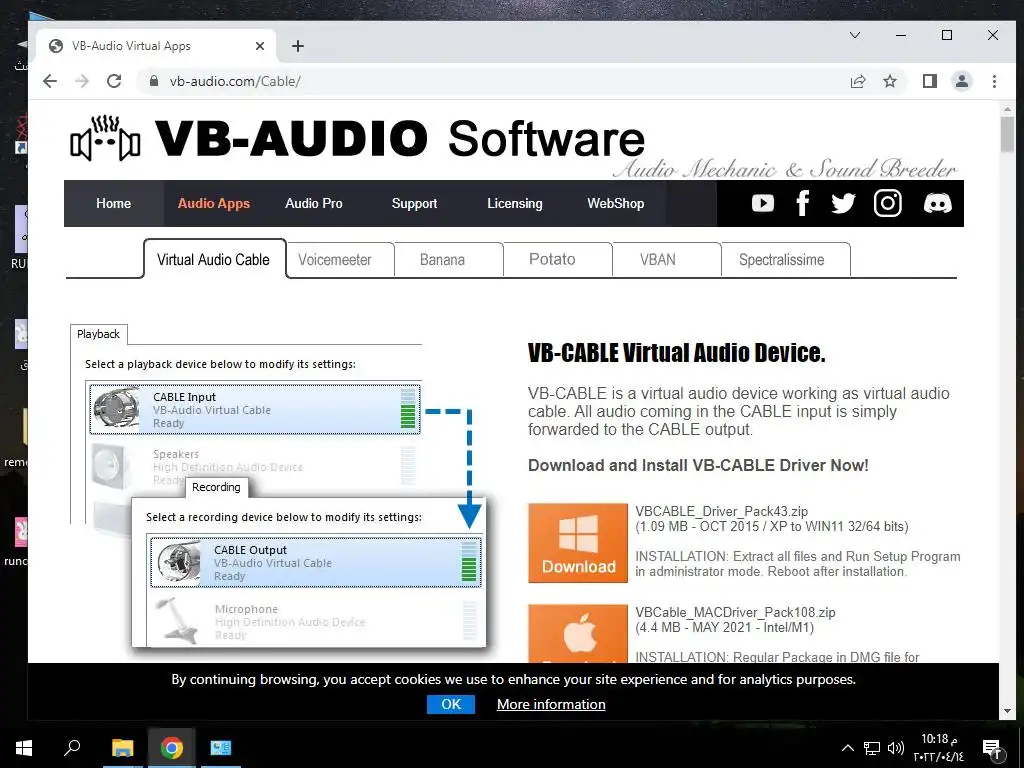Open Windows taskbar search

coord(72,747)
